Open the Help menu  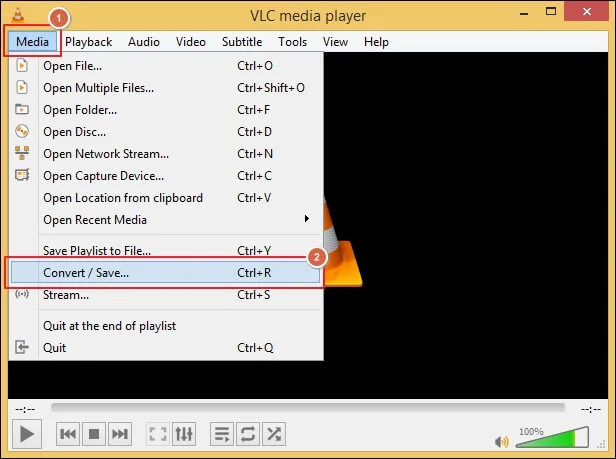pos(376,42)
